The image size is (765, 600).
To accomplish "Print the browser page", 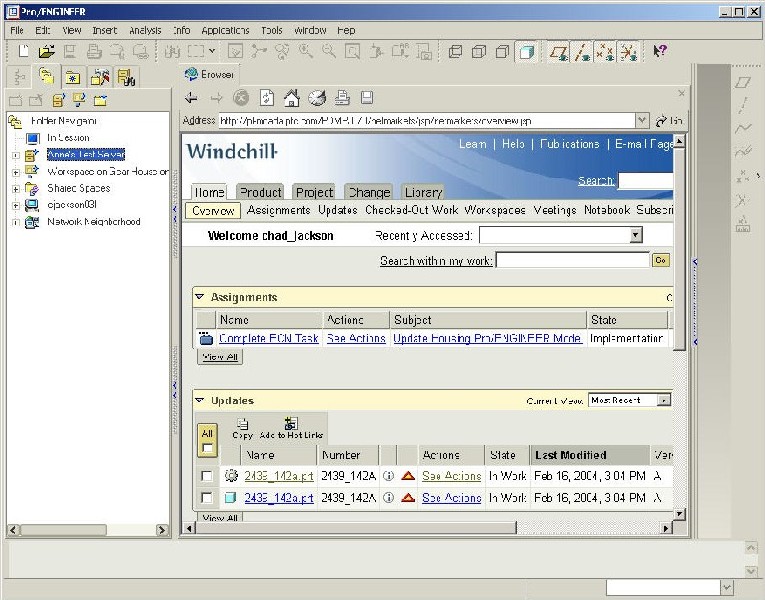I will (342, 98).
